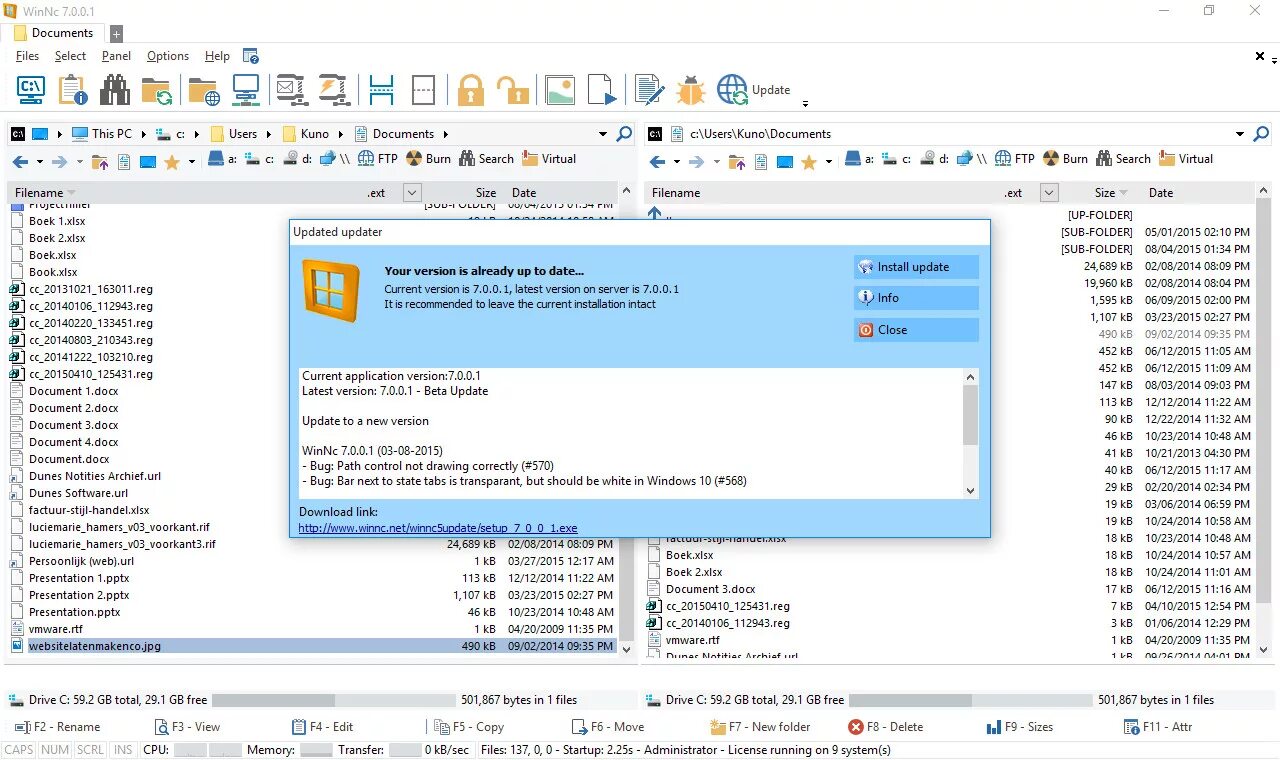
Task: Expand the right panel path history dropdown
Action: (x=1240, y=134)
